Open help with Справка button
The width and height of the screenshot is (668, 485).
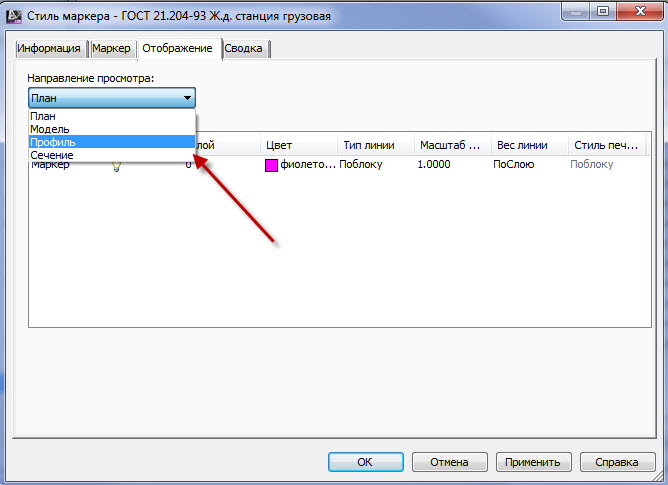coord(617,462)
